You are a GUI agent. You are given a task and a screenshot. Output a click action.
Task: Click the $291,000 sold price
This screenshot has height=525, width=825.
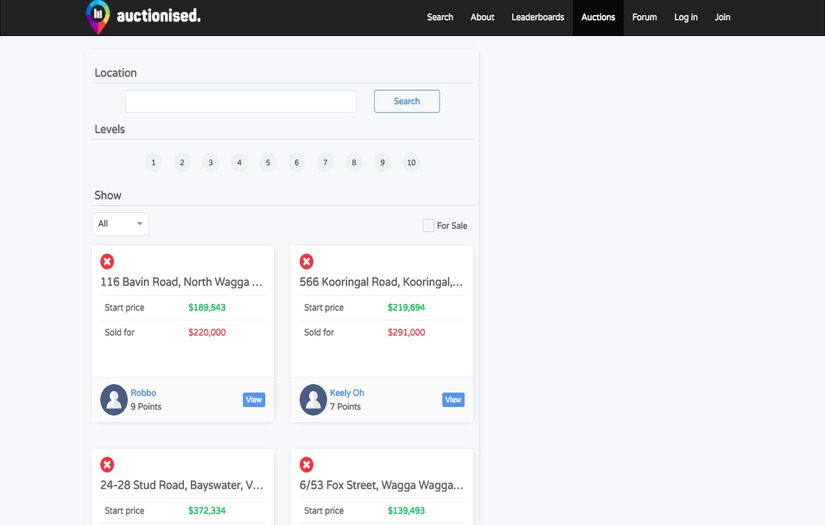406,332
